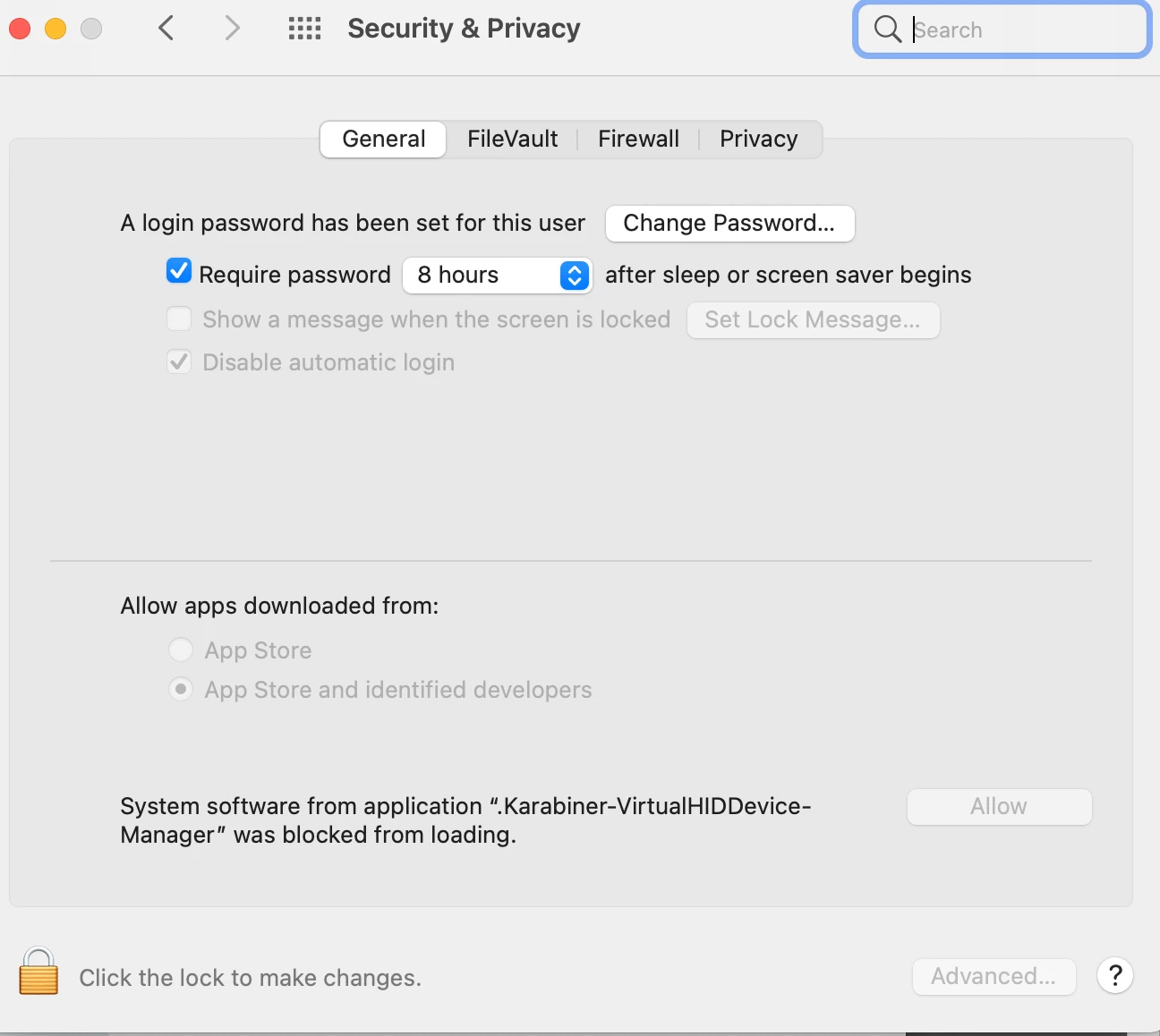Toggle Disable automatic login checkbox

[x=179, y=361]
